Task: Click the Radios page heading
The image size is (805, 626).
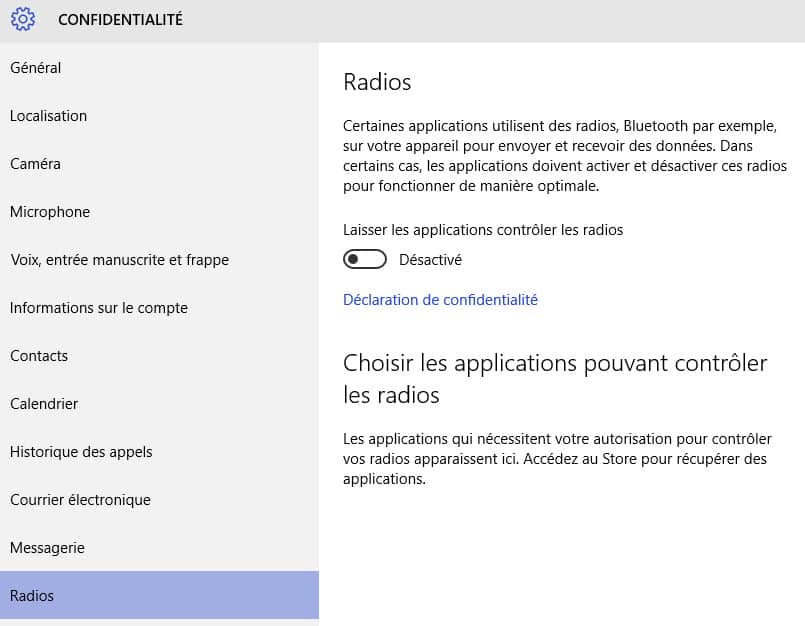Action: 377,82
